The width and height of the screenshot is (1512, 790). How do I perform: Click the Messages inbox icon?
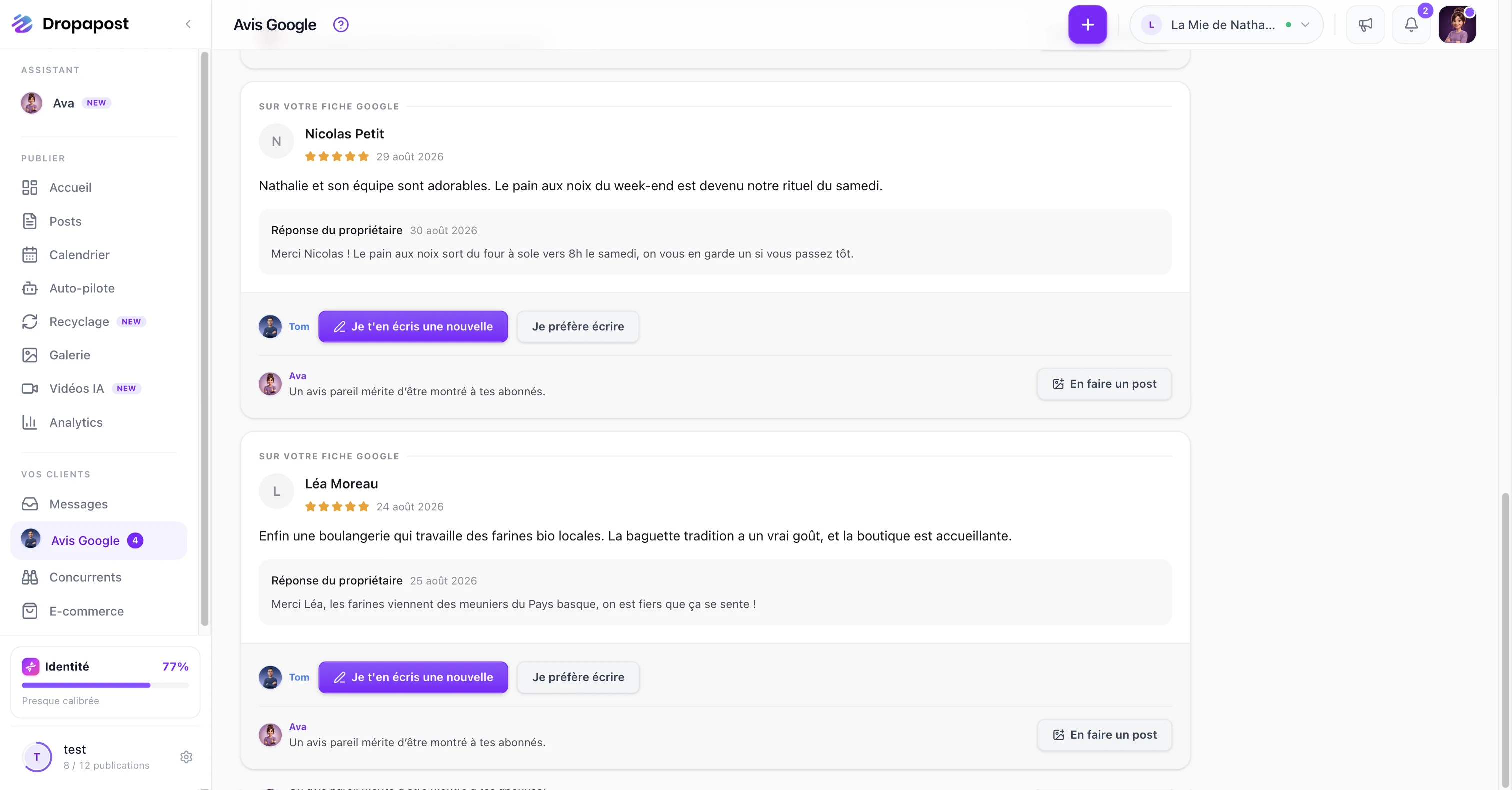[x=30, y=504]
